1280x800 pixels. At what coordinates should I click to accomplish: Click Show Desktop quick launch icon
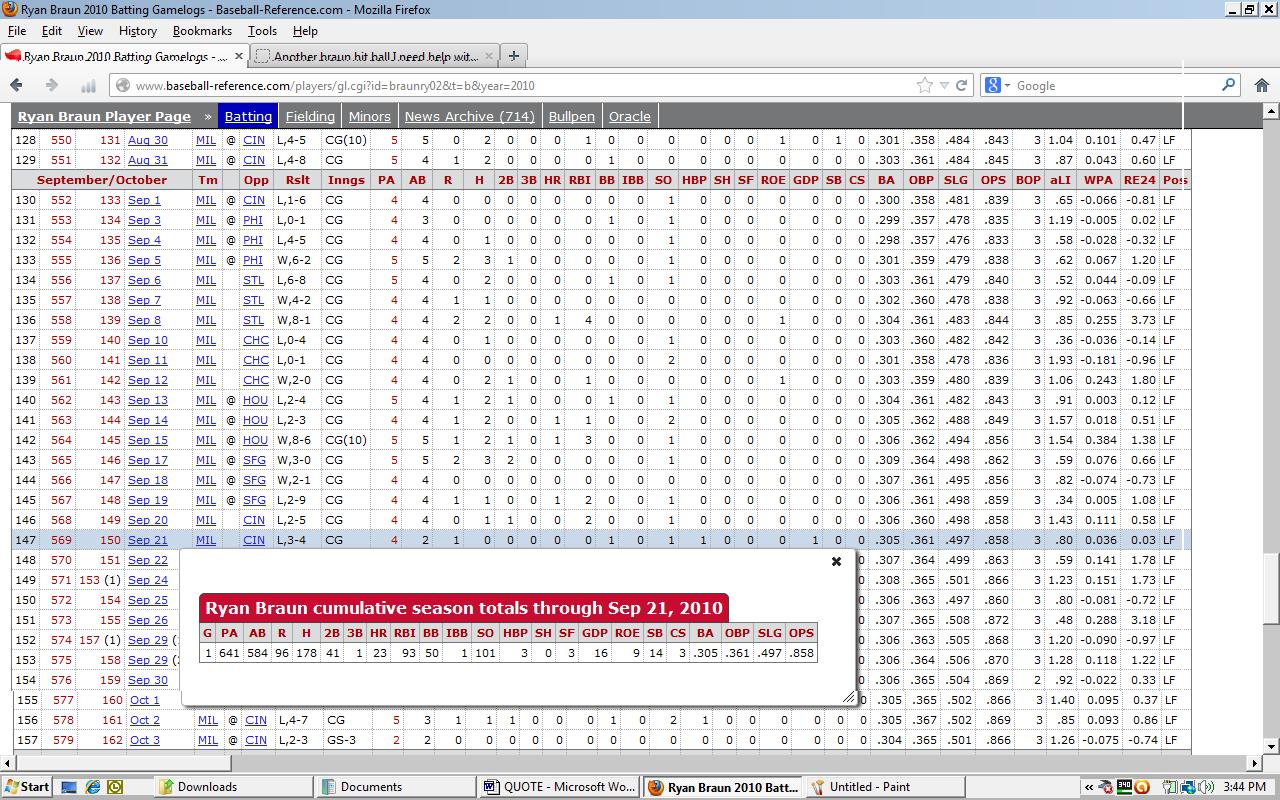(x=69, y=787)
